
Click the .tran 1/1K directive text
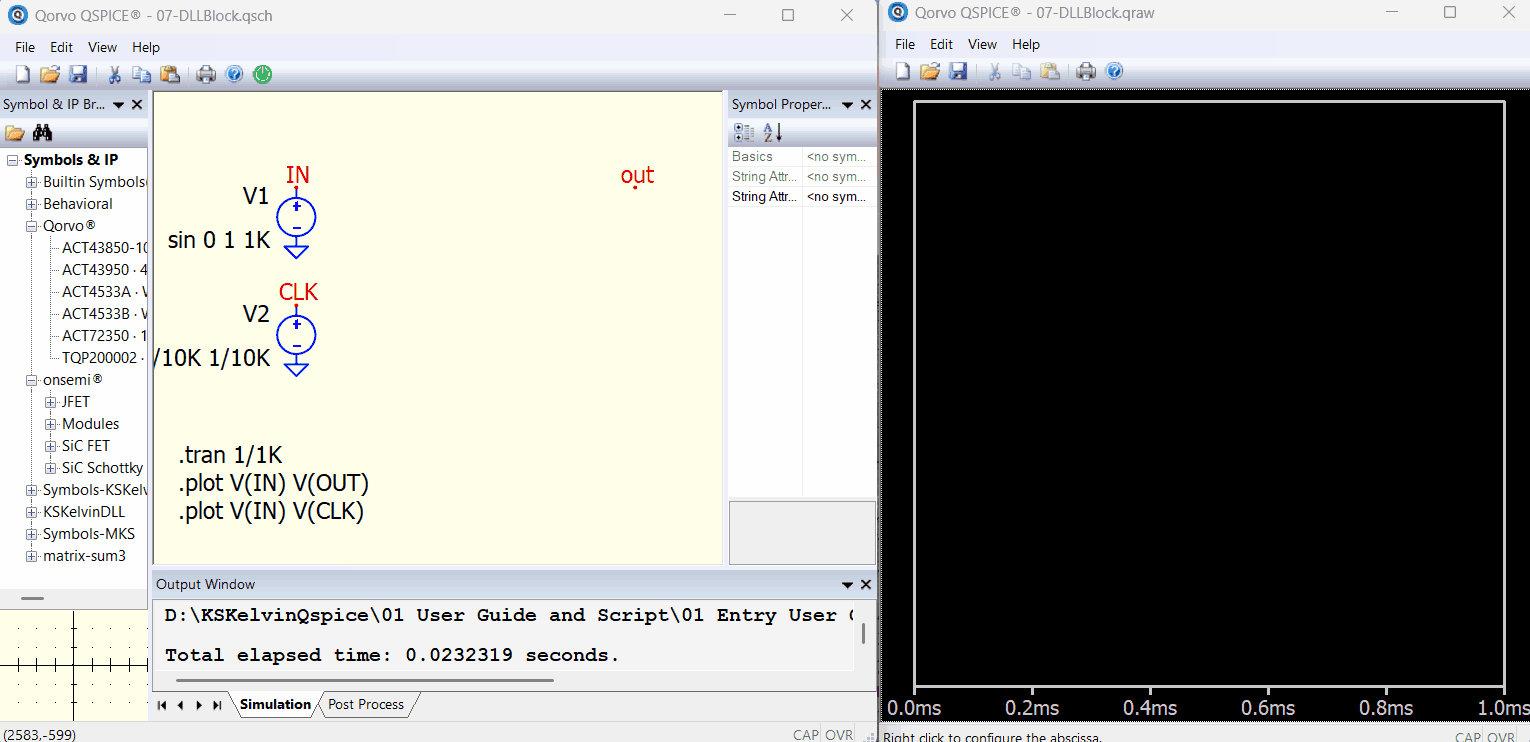coord(231,456)
